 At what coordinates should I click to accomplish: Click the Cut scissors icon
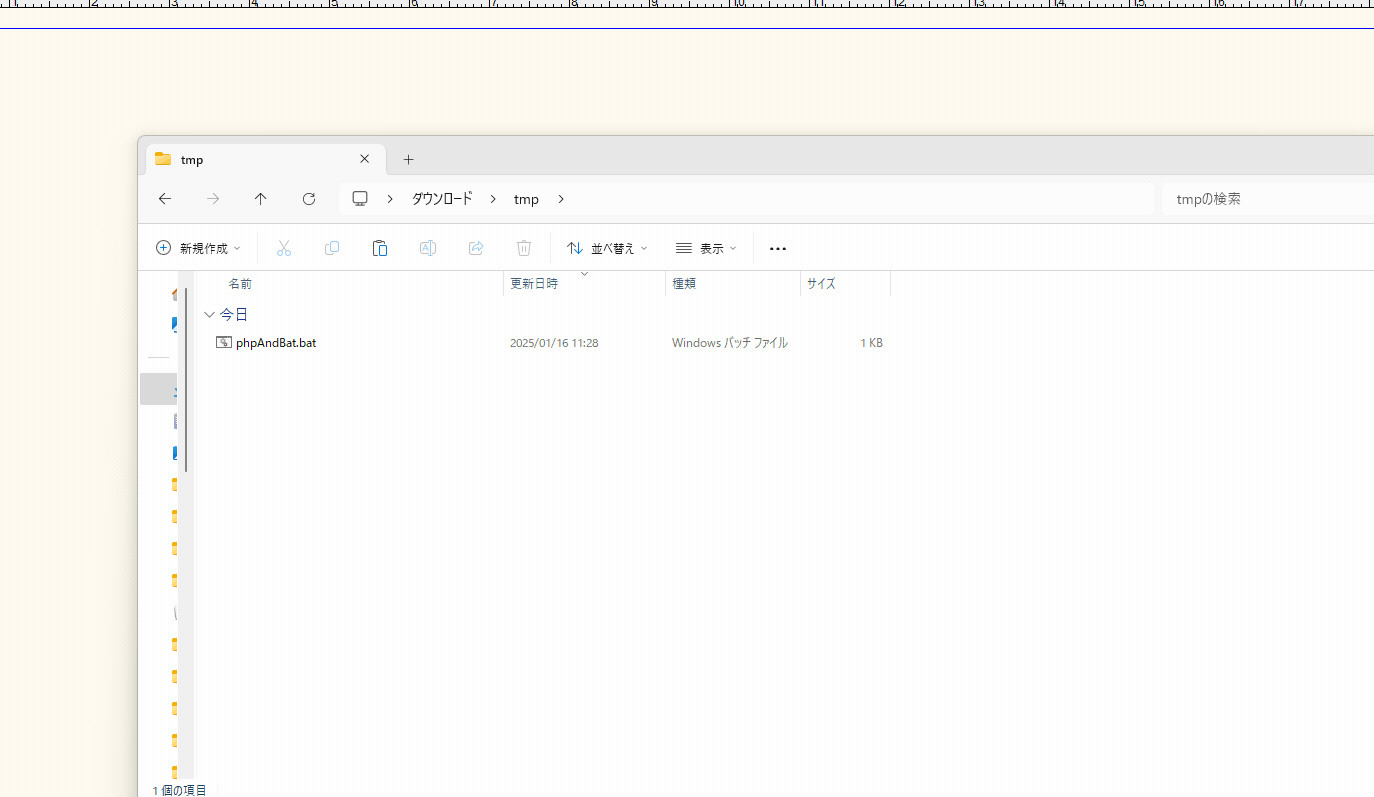click(x=284, y=248)
